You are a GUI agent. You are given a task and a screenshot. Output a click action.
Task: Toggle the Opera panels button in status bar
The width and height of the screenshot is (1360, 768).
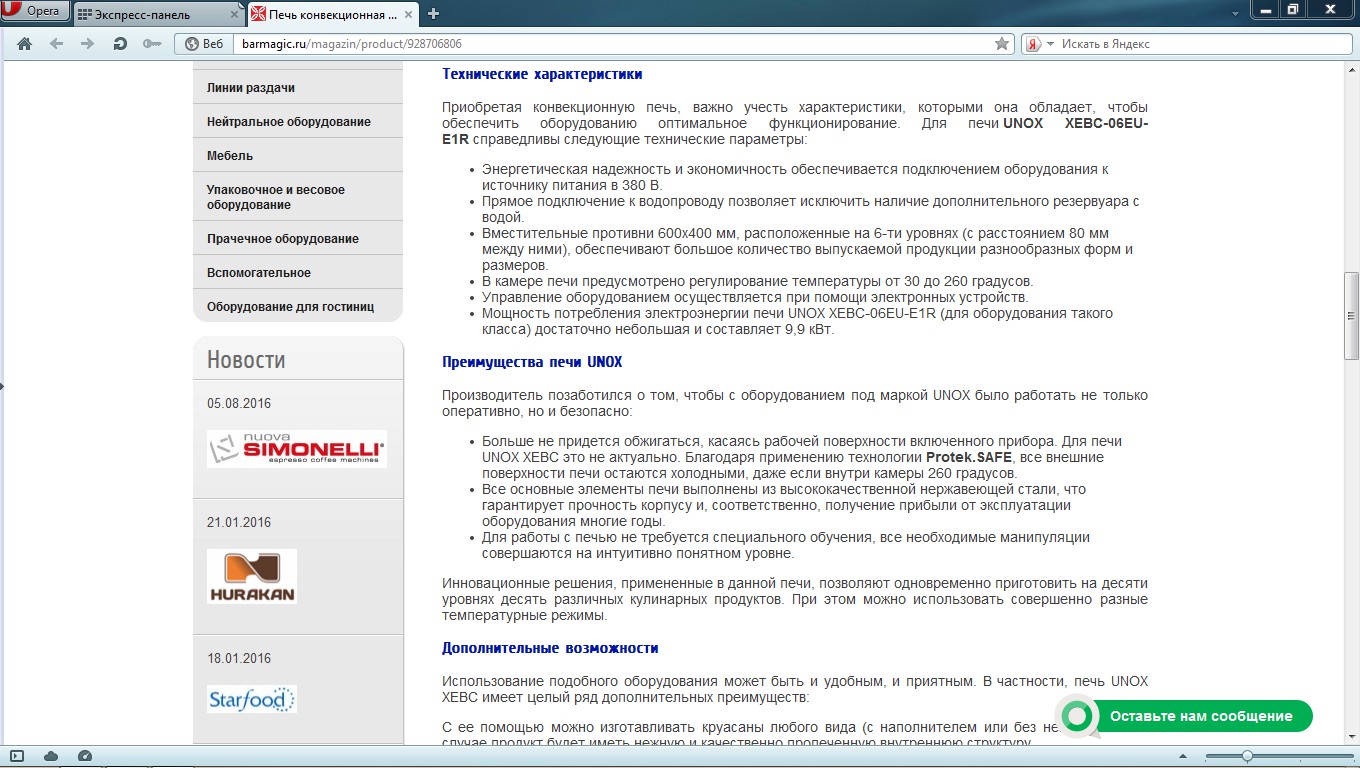point(17,756)
